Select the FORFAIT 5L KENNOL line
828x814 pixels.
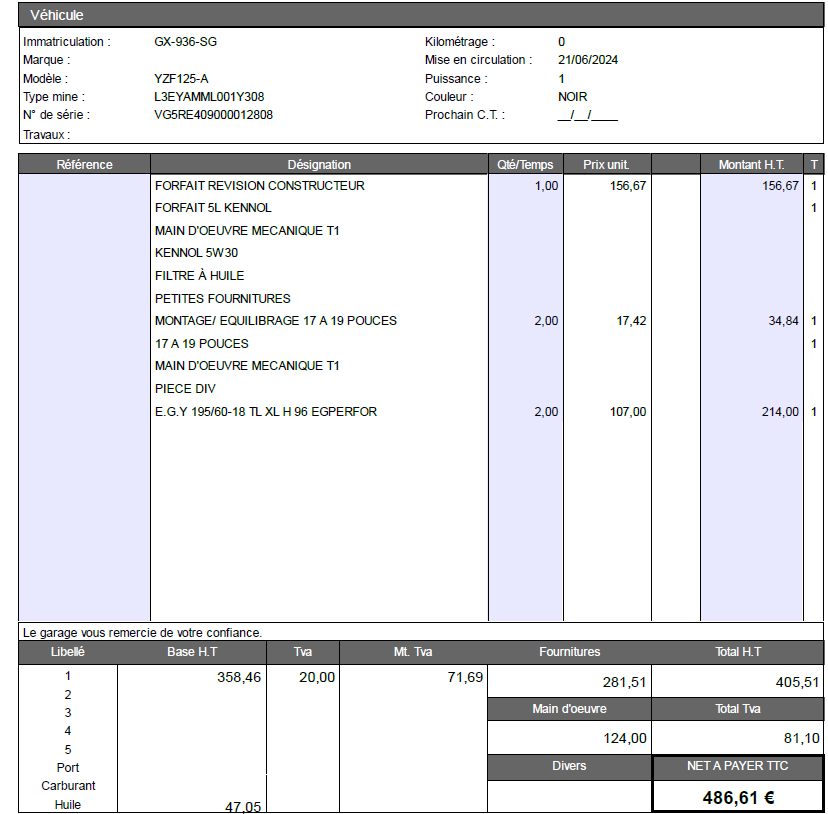pyautogui.click(x=213, y=208)
